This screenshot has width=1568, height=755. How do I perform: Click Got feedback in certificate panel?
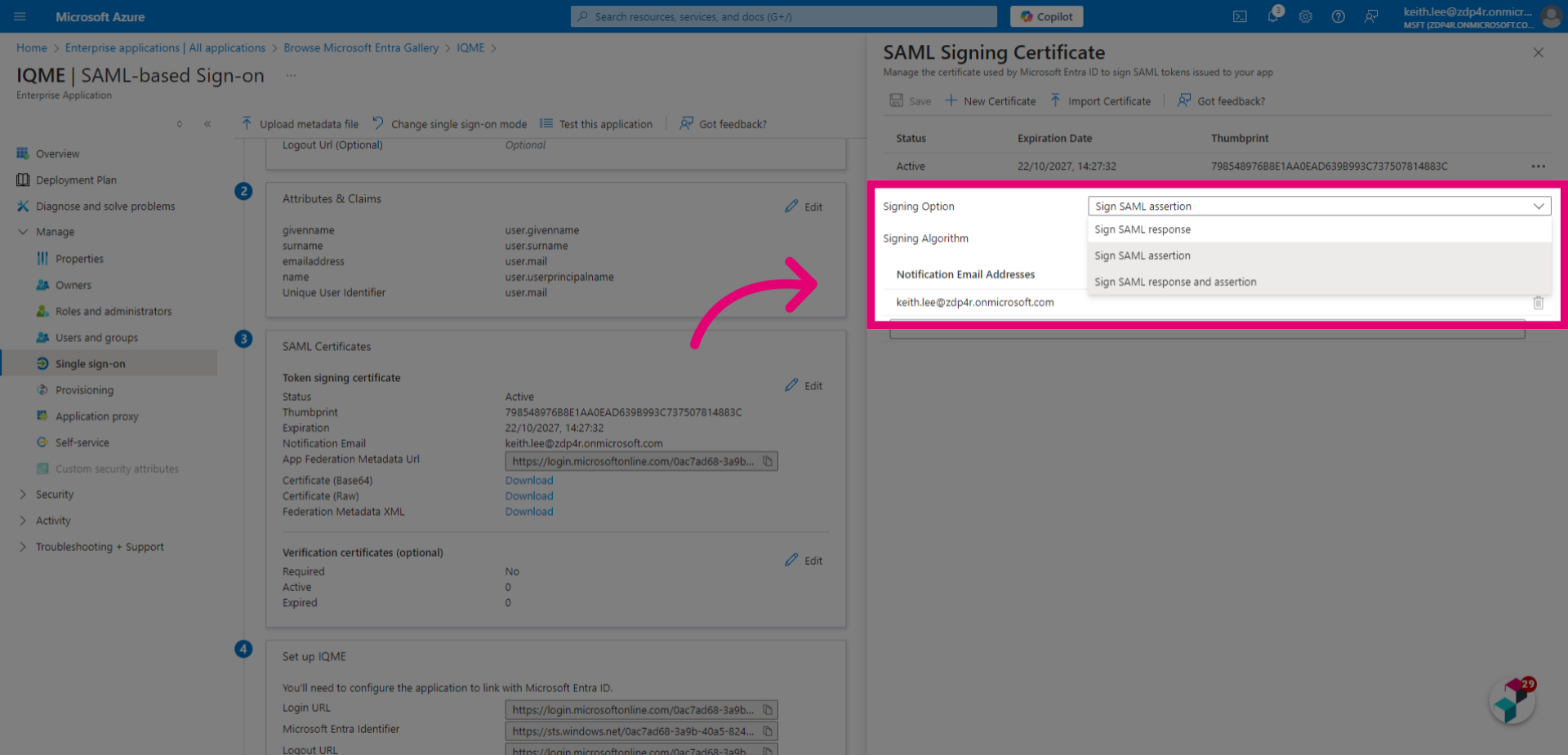(x=1222, y=101)
